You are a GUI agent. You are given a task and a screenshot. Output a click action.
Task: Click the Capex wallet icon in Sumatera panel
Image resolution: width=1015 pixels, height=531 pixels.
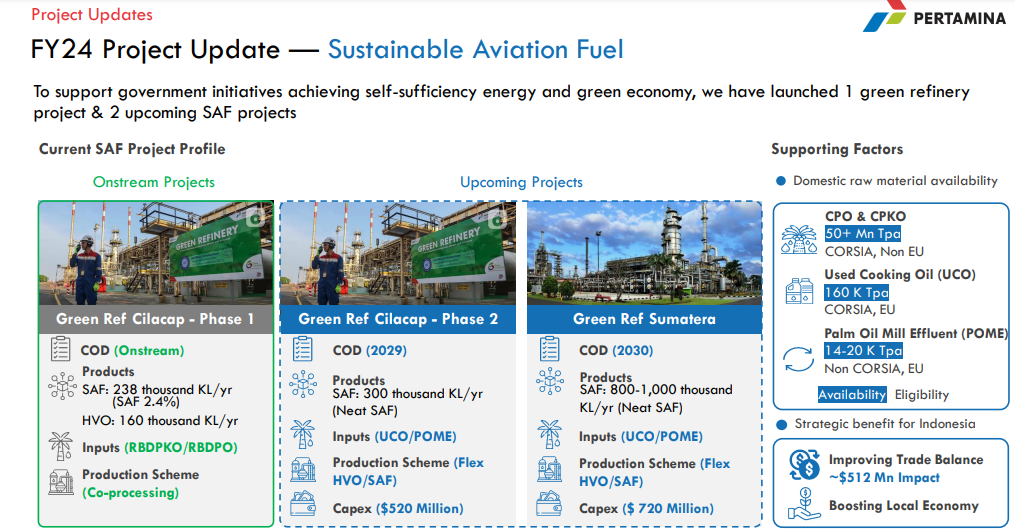[x=549, y=506]
